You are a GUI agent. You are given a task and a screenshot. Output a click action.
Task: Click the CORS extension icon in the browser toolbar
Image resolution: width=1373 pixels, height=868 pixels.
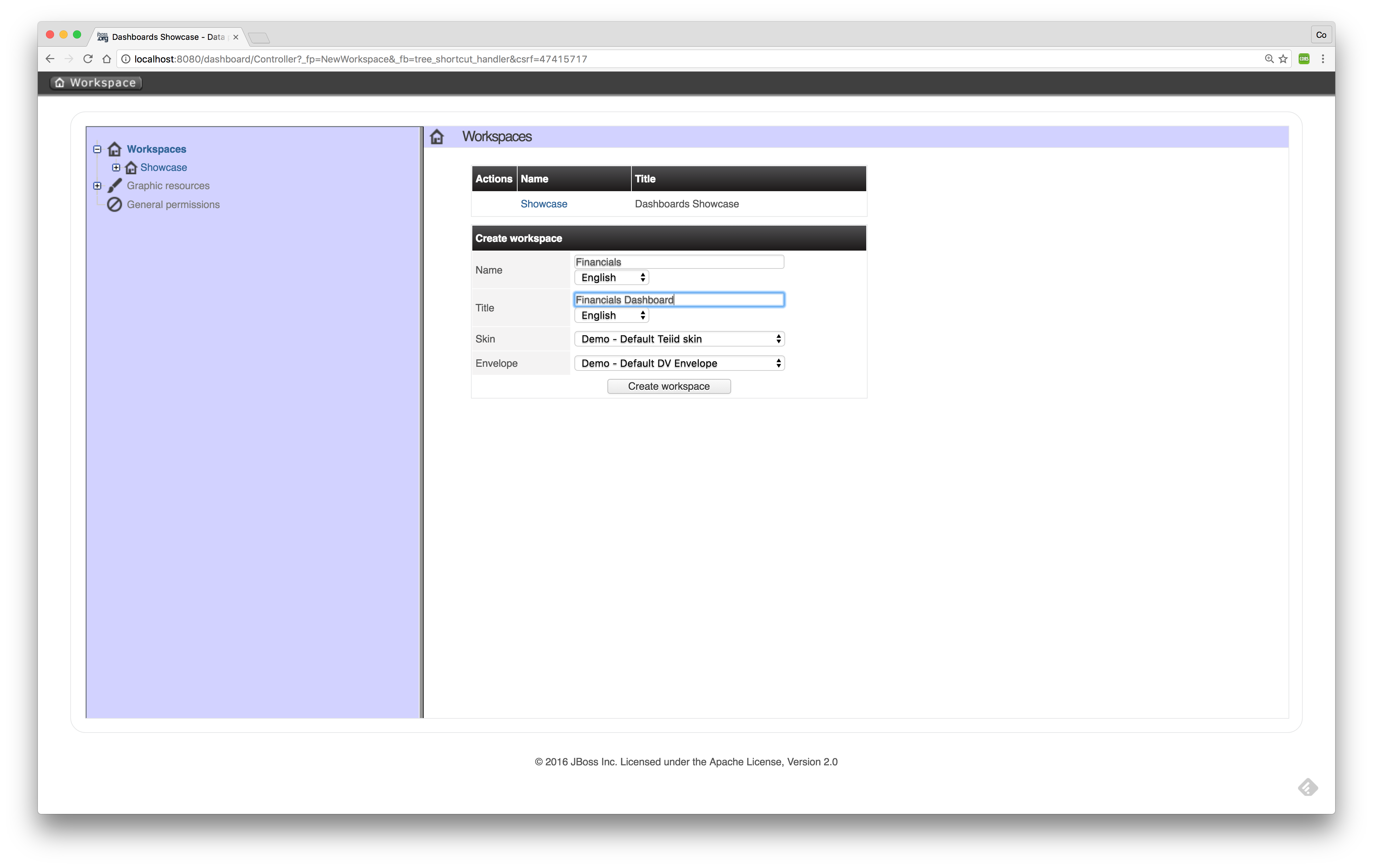coord(1303,59)
